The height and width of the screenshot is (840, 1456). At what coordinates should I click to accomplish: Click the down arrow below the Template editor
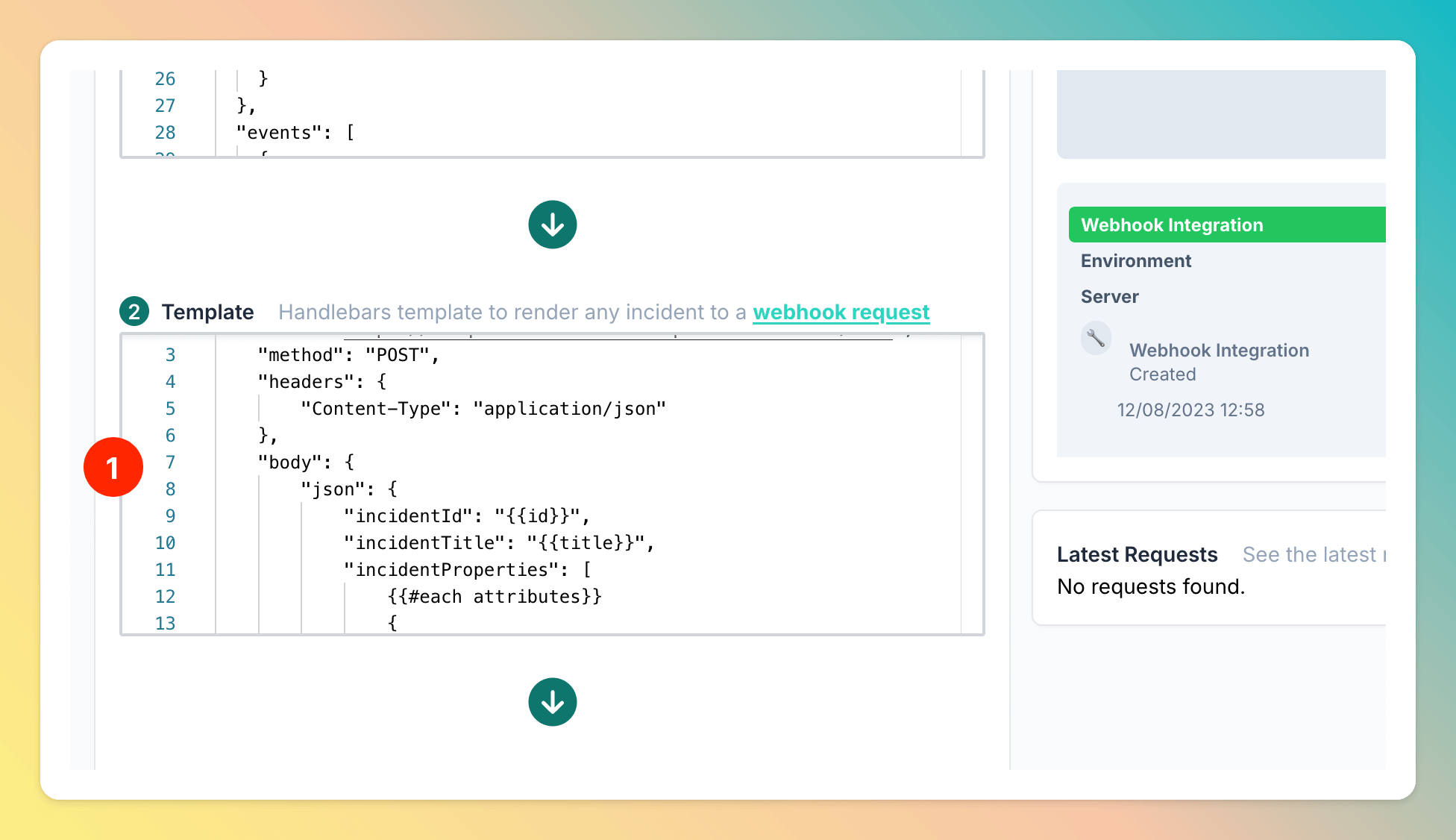[552, 702]
